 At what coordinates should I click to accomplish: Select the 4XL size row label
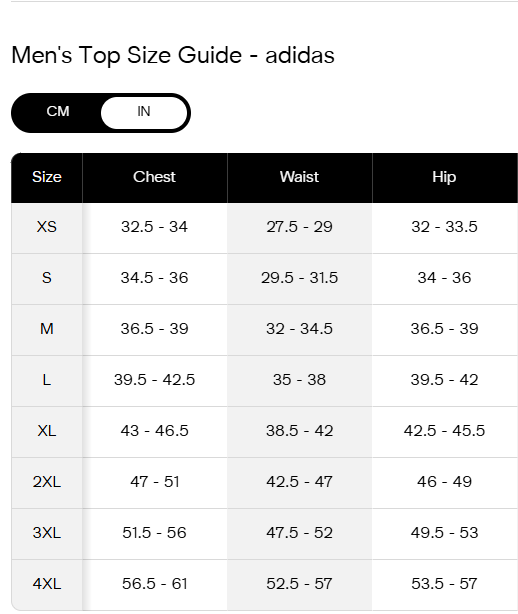[47, 584]
